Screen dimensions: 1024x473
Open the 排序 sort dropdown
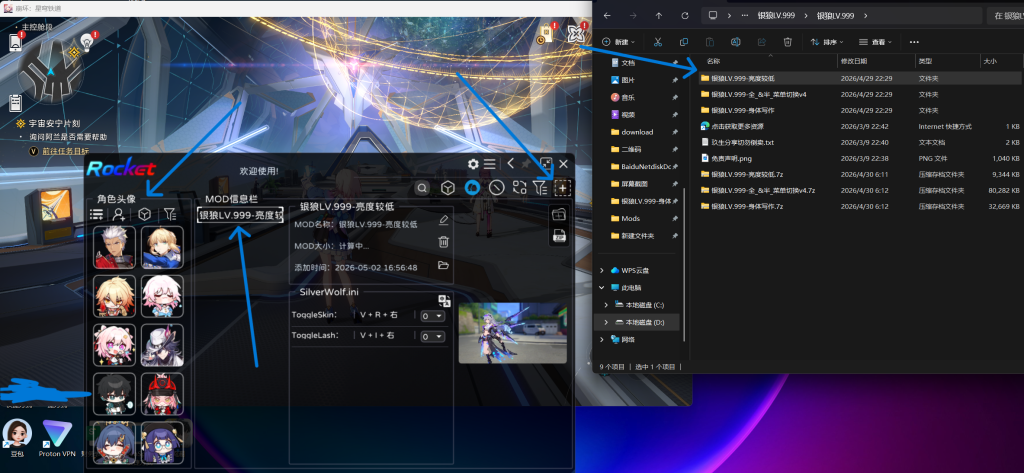coord(827,42)
